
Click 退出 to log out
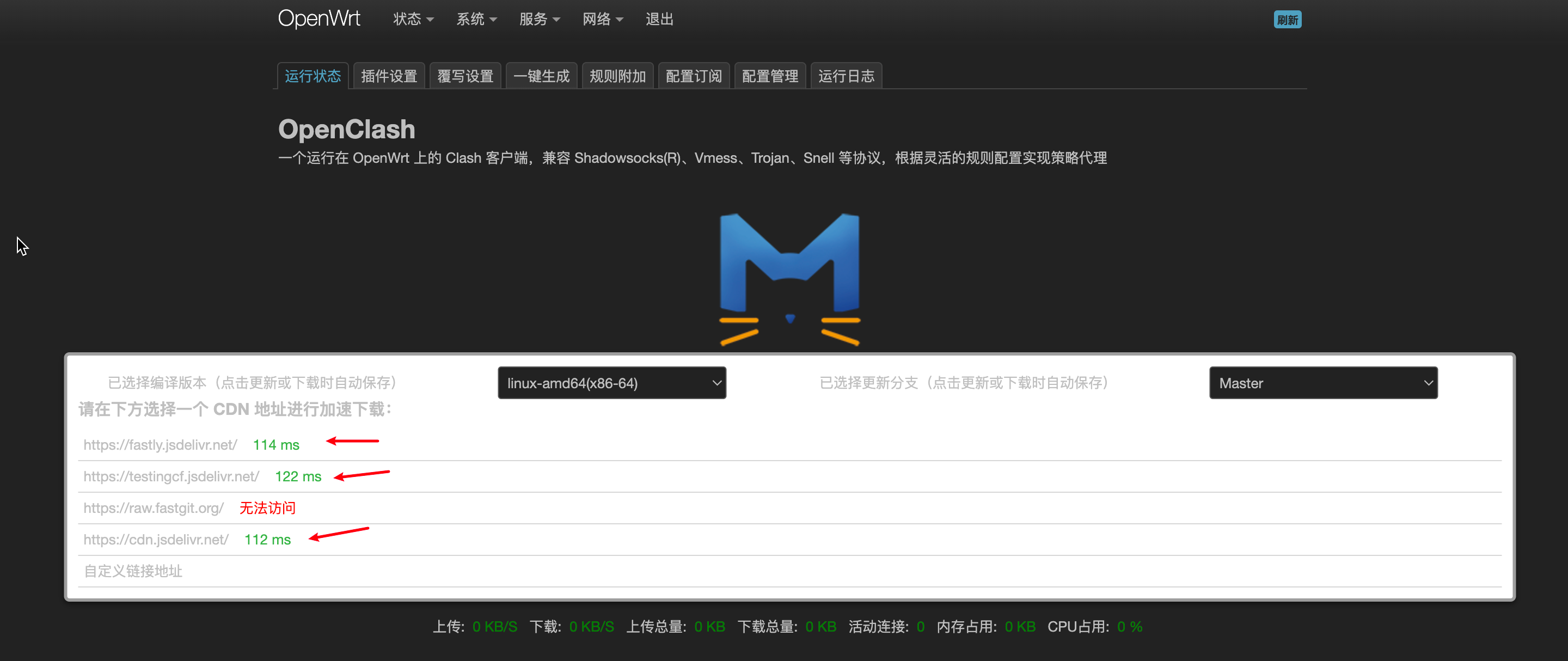click(x=659, y=19)
